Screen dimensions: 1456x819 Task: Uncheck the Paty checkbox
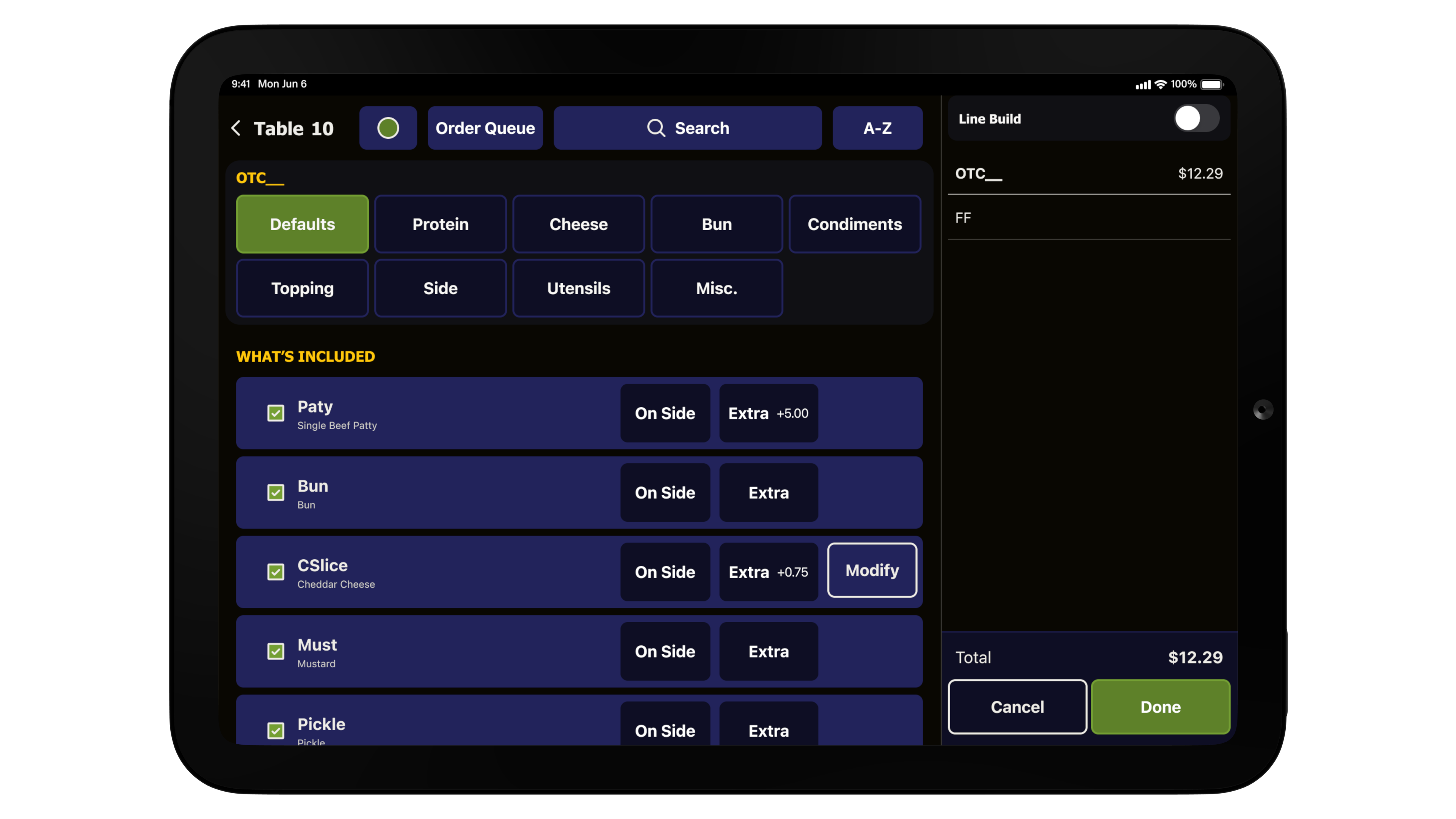[276, 413]
